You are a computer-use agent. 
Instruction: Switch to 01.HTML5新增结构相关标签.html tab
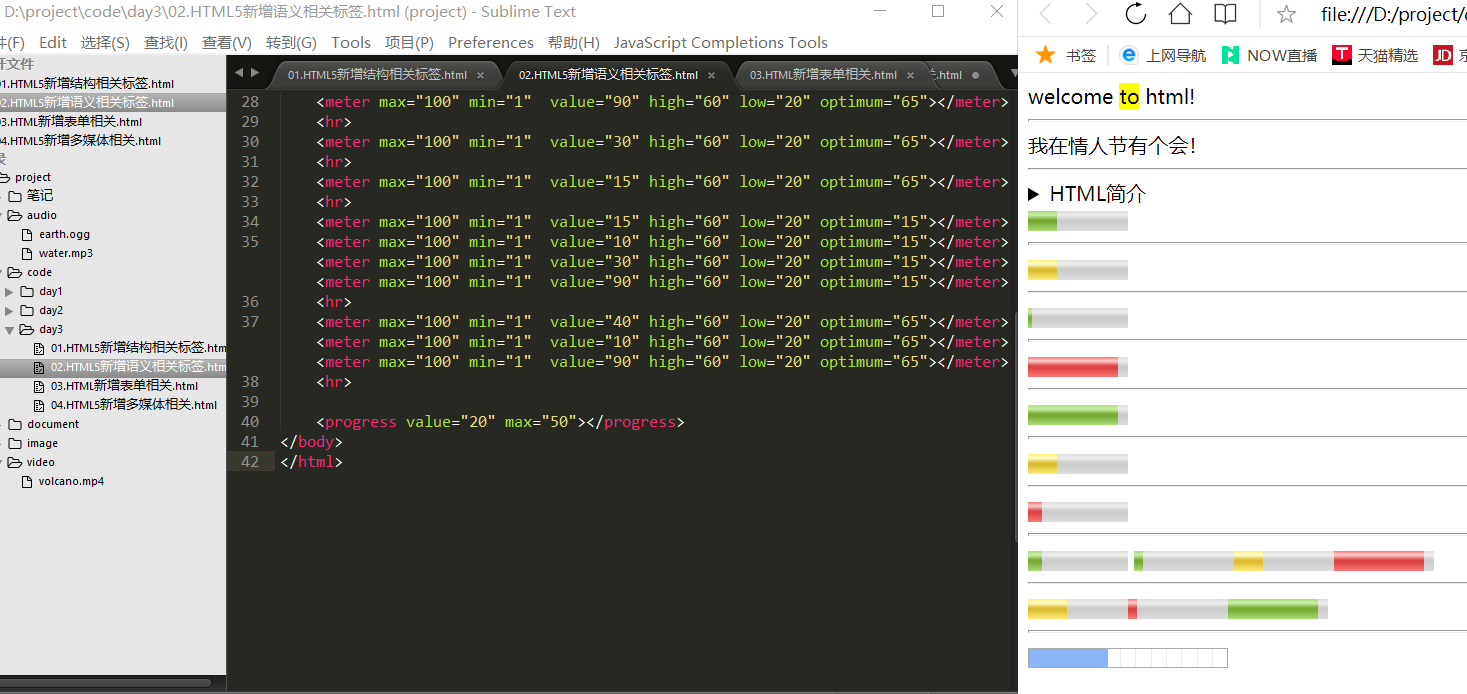[377, 75]
